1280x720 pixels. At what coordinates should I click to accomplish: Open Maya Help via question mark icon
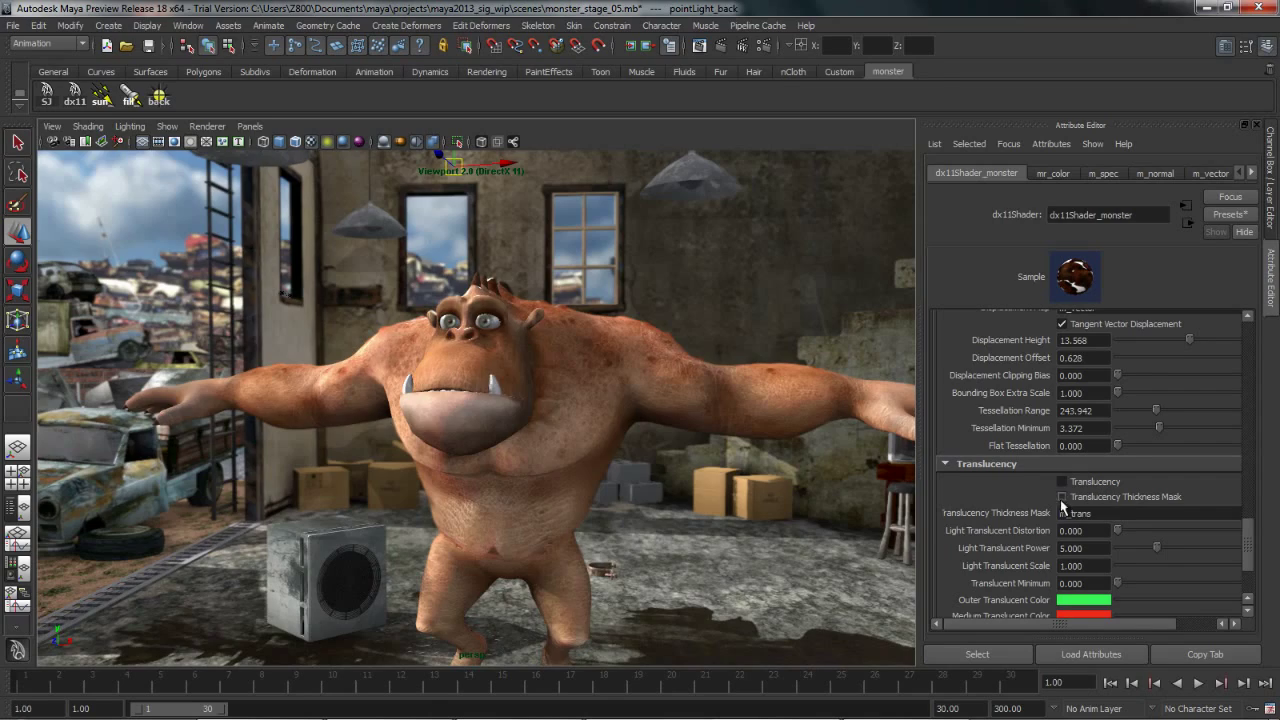(420, 44)
